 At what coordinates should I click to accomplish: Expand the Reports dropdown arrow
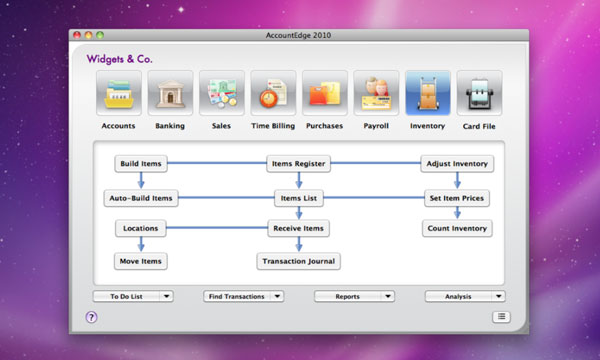(x=388, y=296)
